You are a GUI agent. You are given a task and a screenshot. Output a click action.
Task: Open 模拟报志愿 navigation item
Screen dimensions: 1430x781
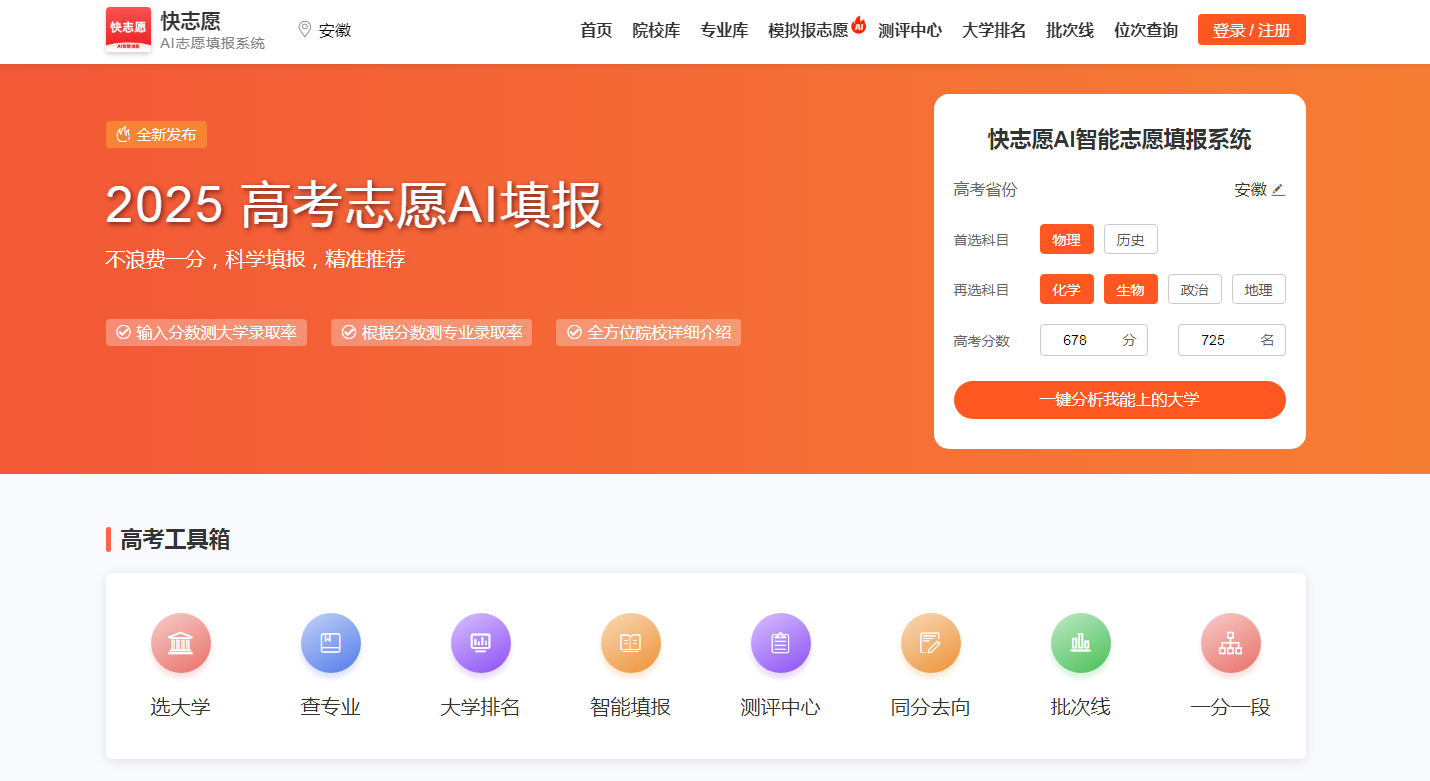click(x=808, y=30)
